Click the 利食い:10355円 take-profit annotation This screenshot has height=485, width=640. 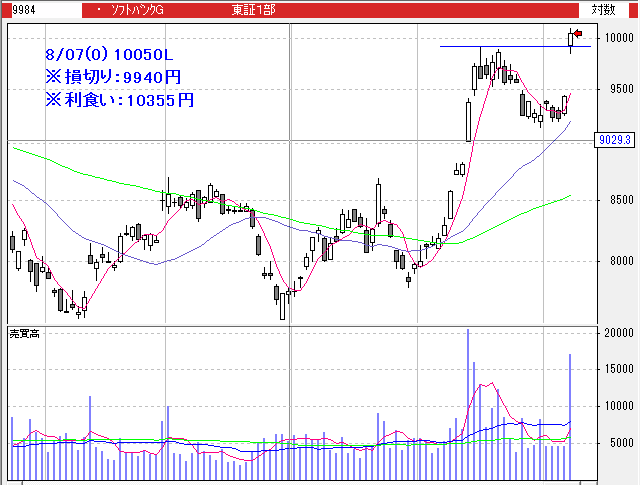119,99
